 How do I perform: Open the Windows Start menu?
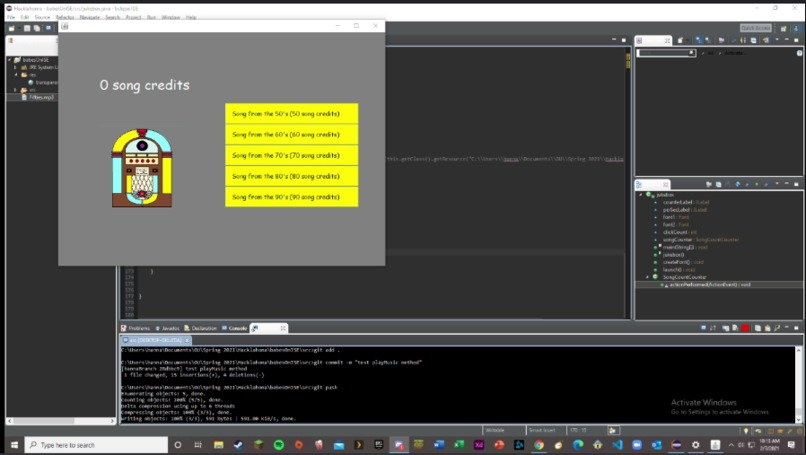pyautogui.click(x=14, y=445)
